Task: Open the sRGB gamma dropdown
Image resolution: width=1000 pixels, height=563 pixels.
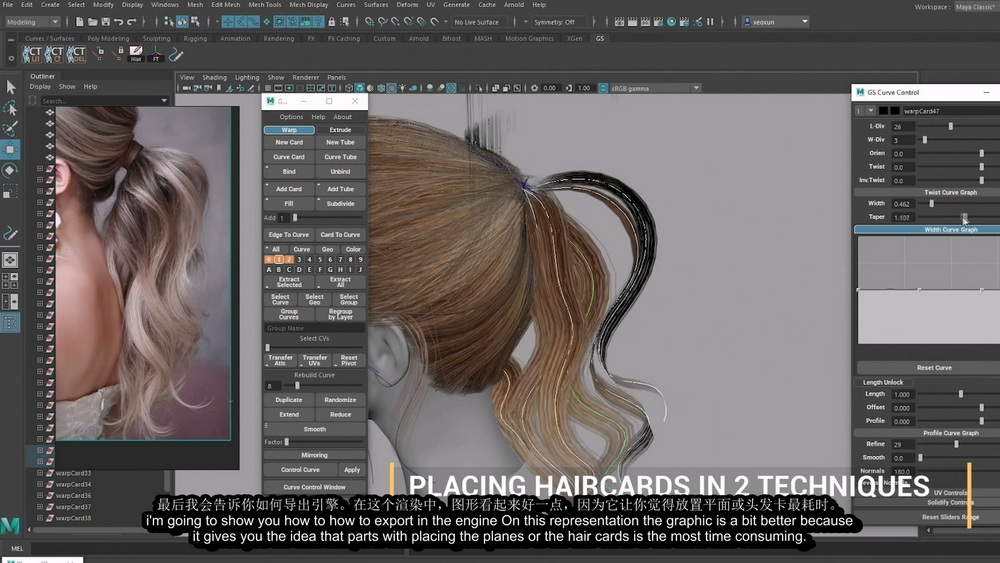Action: click(655, 88)
